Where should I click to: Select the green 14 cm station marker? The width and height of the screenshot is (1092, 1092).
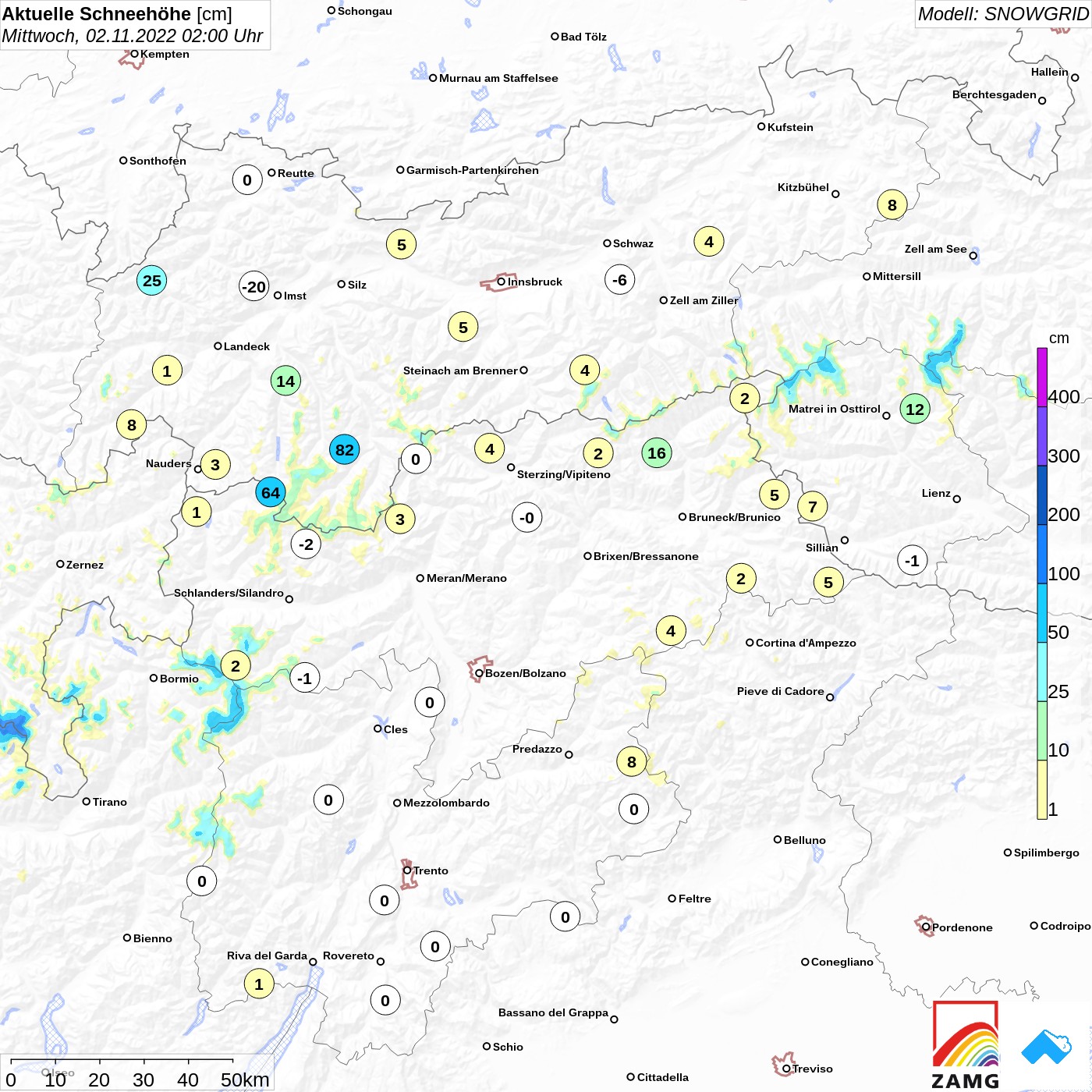[x=285, y=381]
